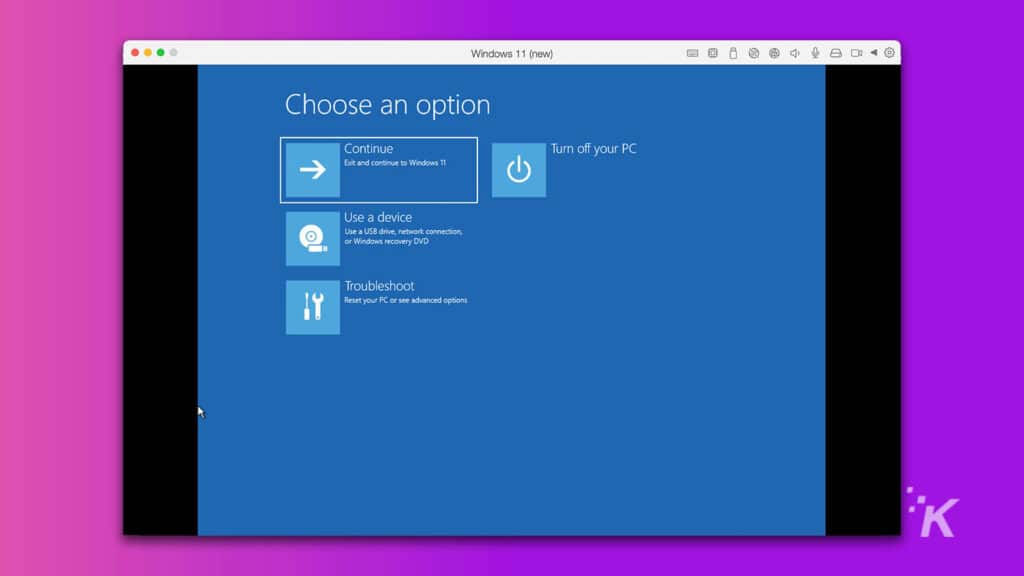Click 'Use a USB drive, network connection' text
Screen dimensions: 1024x576
click(x=404, y=232)
